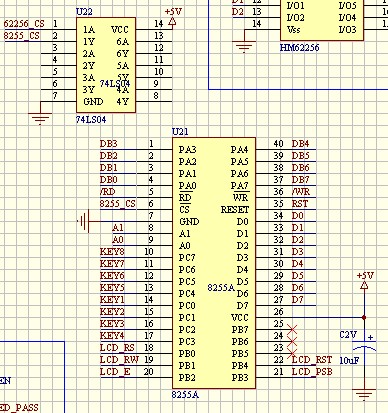Click the HM62256 component label
The image size is (388, 413).
pos(299,48)
